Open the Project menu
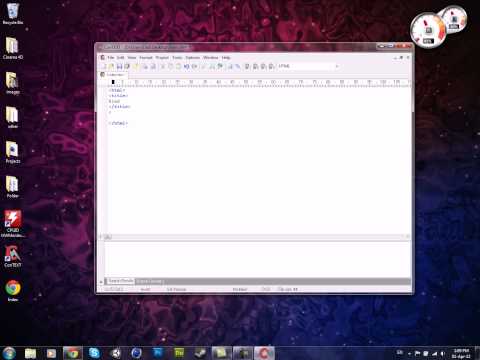This screenshot has height=360, width=480. click(x=162, y=58)
